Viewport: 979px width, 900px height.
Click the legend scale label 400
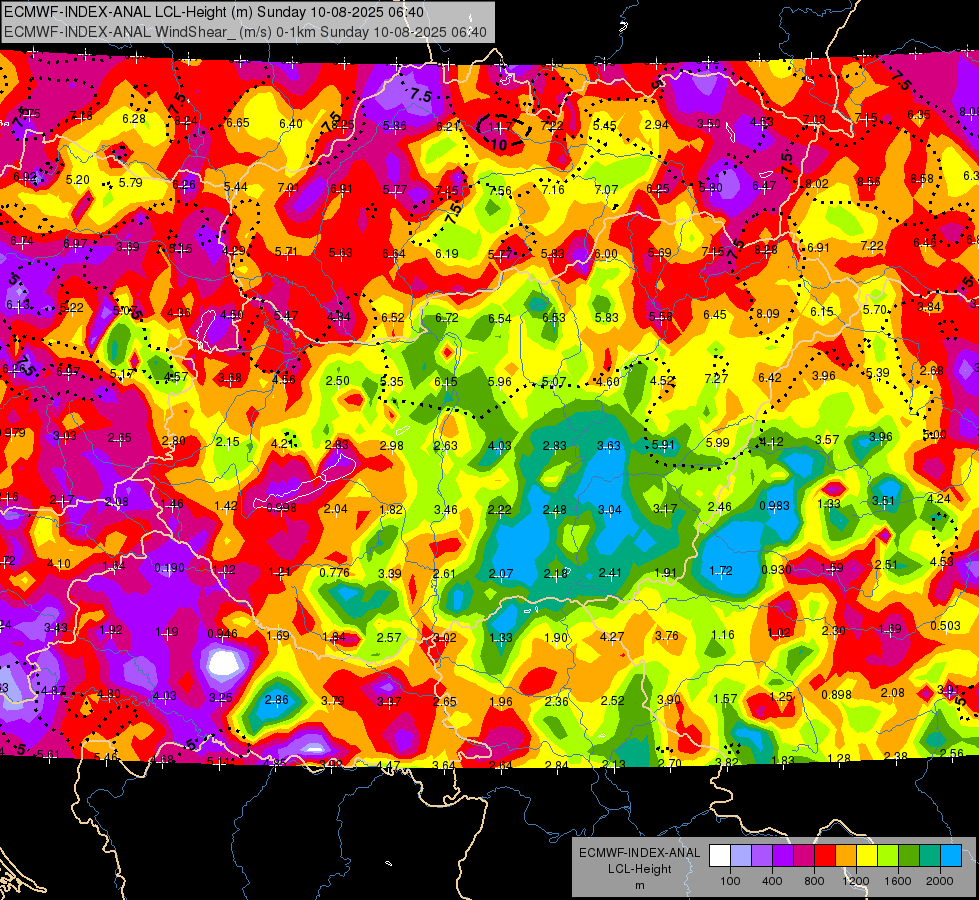click(x=772, y=881)
